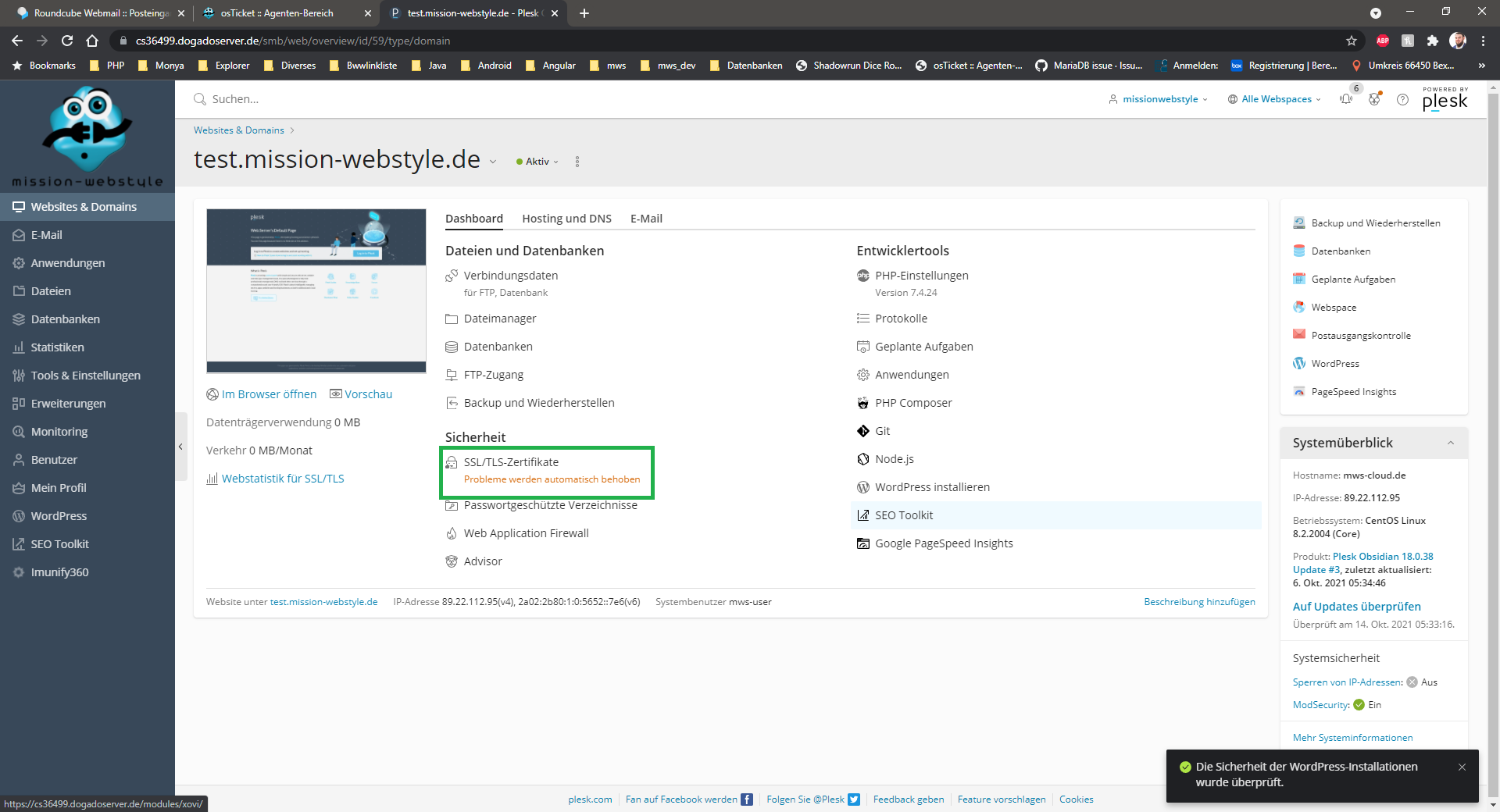Click the Im Browser öffnen link

pos(269,394)
